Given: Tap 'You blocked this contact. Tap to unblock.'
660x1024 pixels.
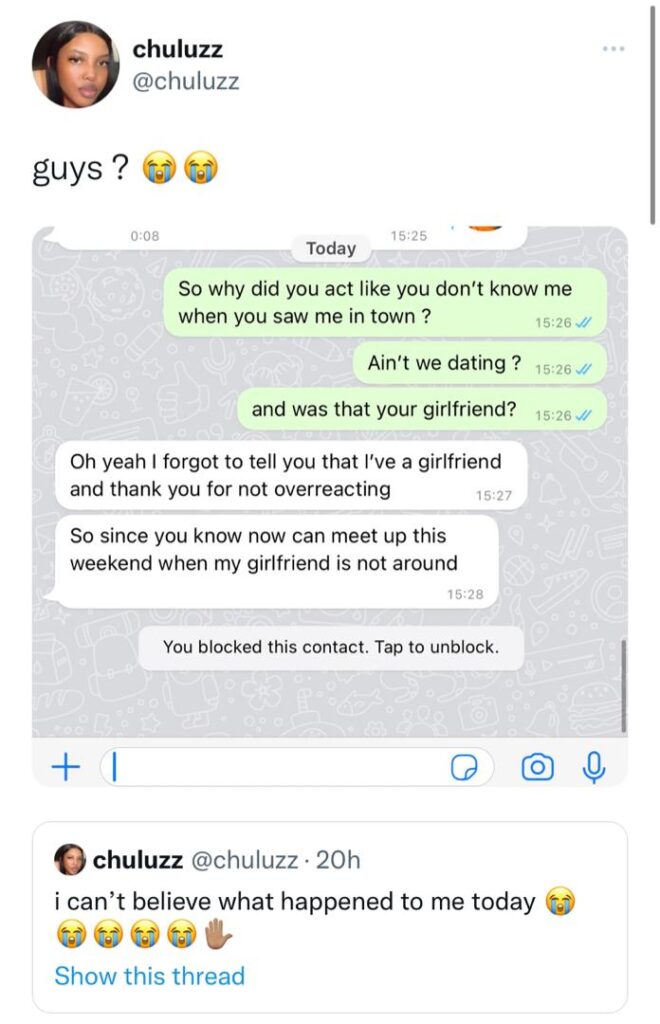Looking at the screenshot, I should tap(331, 647).
